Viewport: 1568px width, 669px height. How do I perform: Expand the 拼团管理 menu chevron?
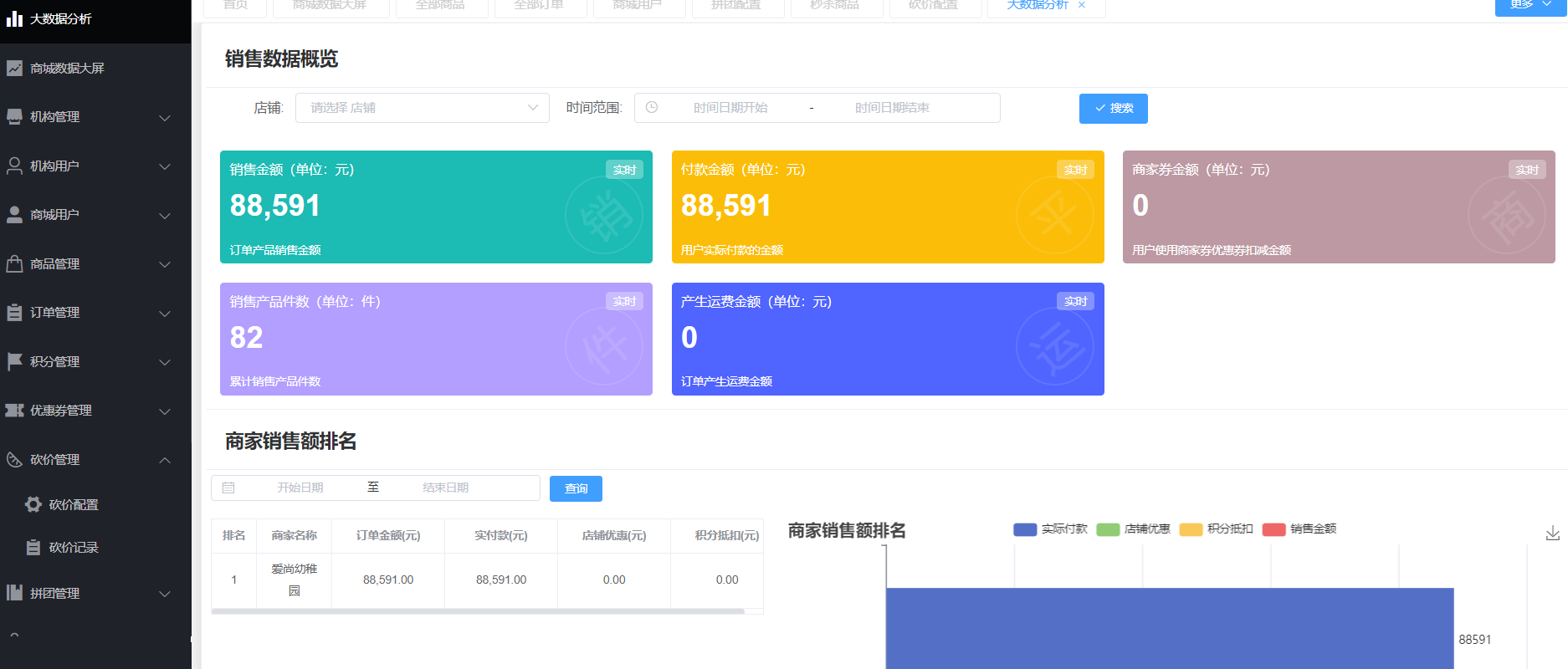click(165, 594)
